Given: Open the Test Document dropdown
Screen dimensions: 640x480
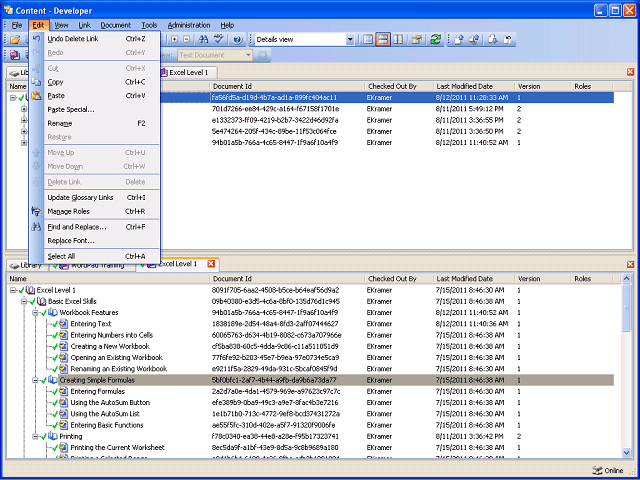Looking at the screenshot, I should 248,55.
